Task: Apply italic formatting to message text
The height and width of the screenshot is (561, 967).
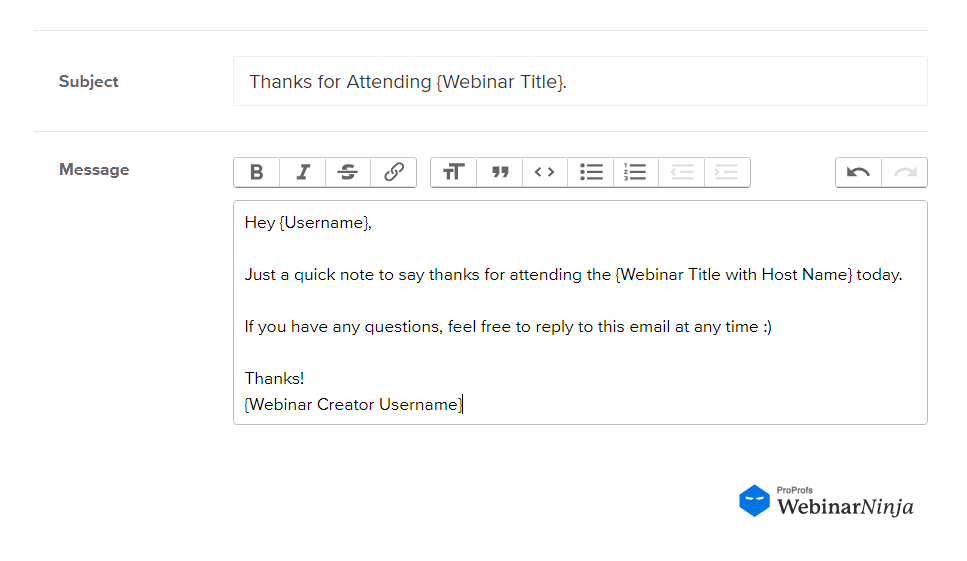Action: (x=302, y=172)
